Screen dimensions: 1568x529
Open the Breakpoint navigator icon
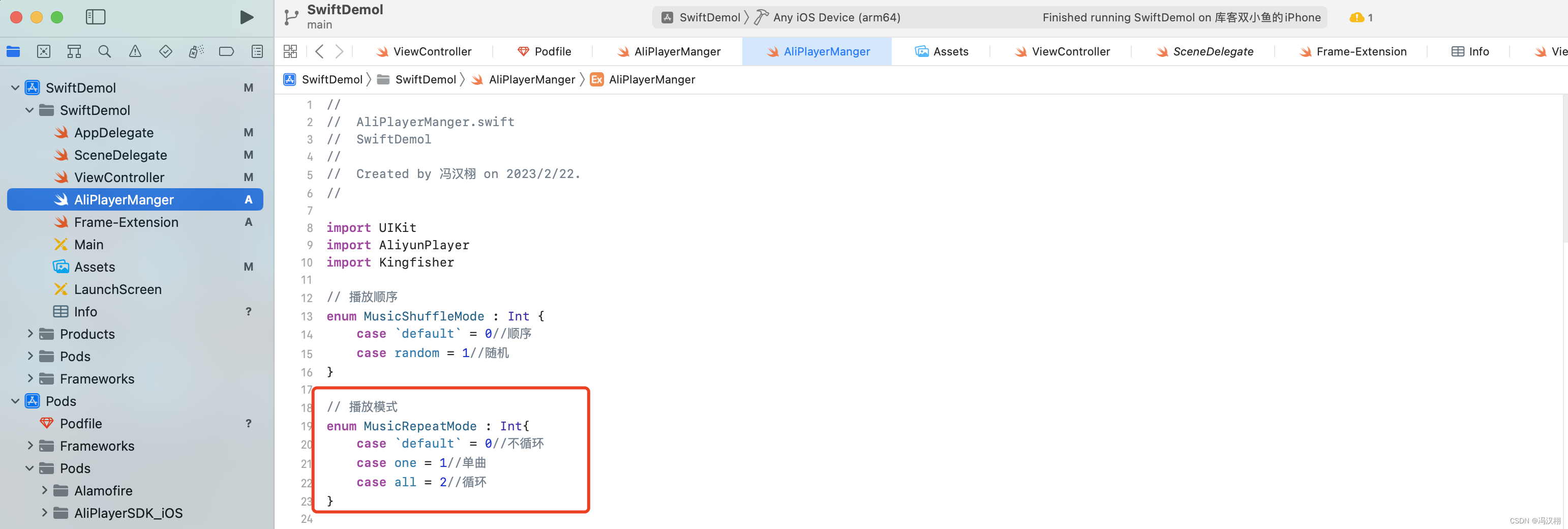[x=226, y=52]
